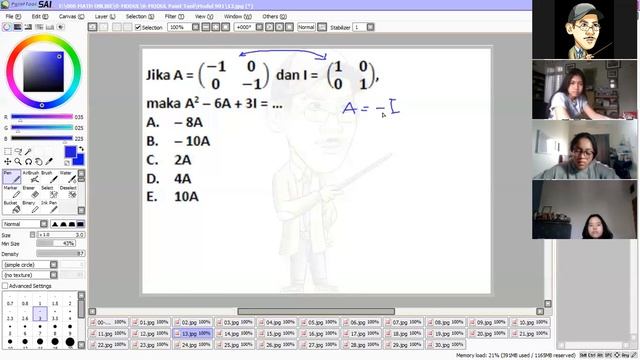Open the Stabilizer value dropdown
The height and width of the screenshot is (360, 640).
click(x=370, y=27)
